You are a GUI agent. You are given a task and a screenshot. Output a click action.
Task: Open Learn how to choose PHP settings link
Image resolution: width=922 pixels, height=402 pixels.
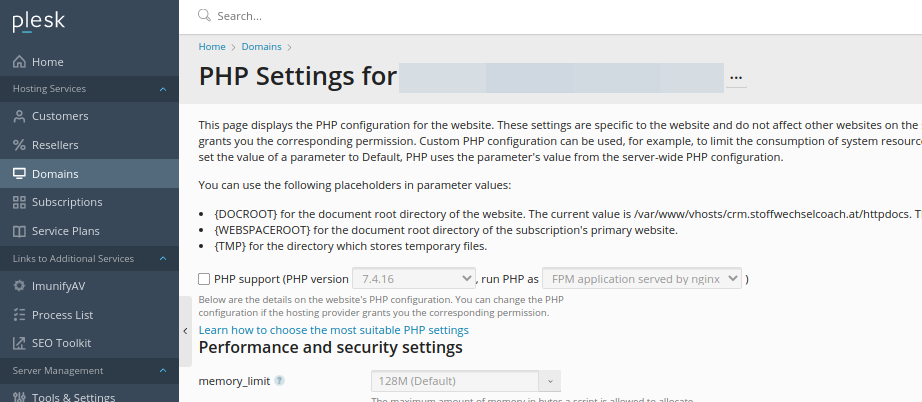point(333,330)
